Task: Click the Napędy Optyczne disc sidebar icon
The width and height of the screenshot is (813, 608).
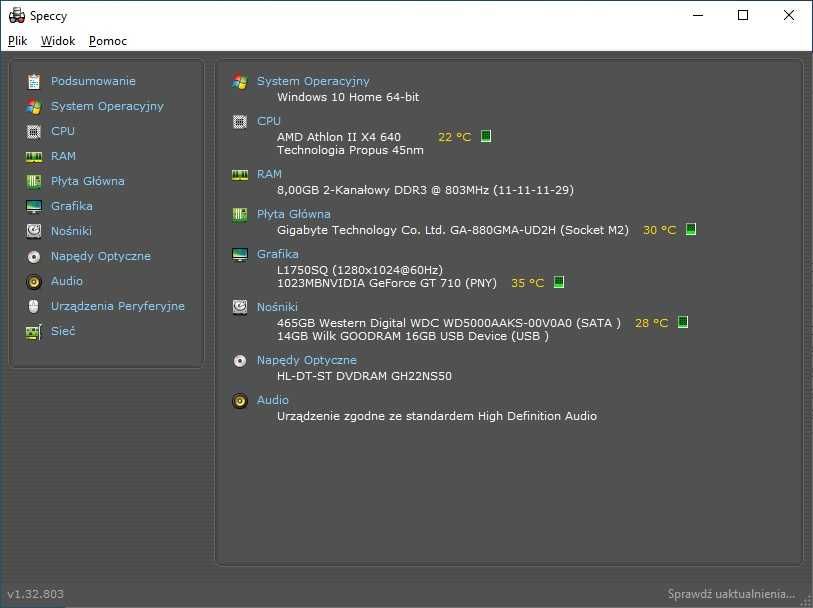Action: point(34,256)
